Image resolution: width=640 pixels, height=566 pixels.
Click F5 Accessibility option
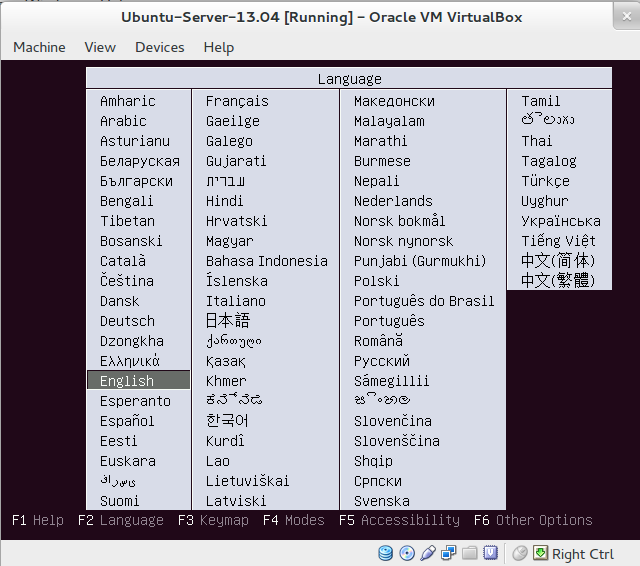click(x=399, y=520)
